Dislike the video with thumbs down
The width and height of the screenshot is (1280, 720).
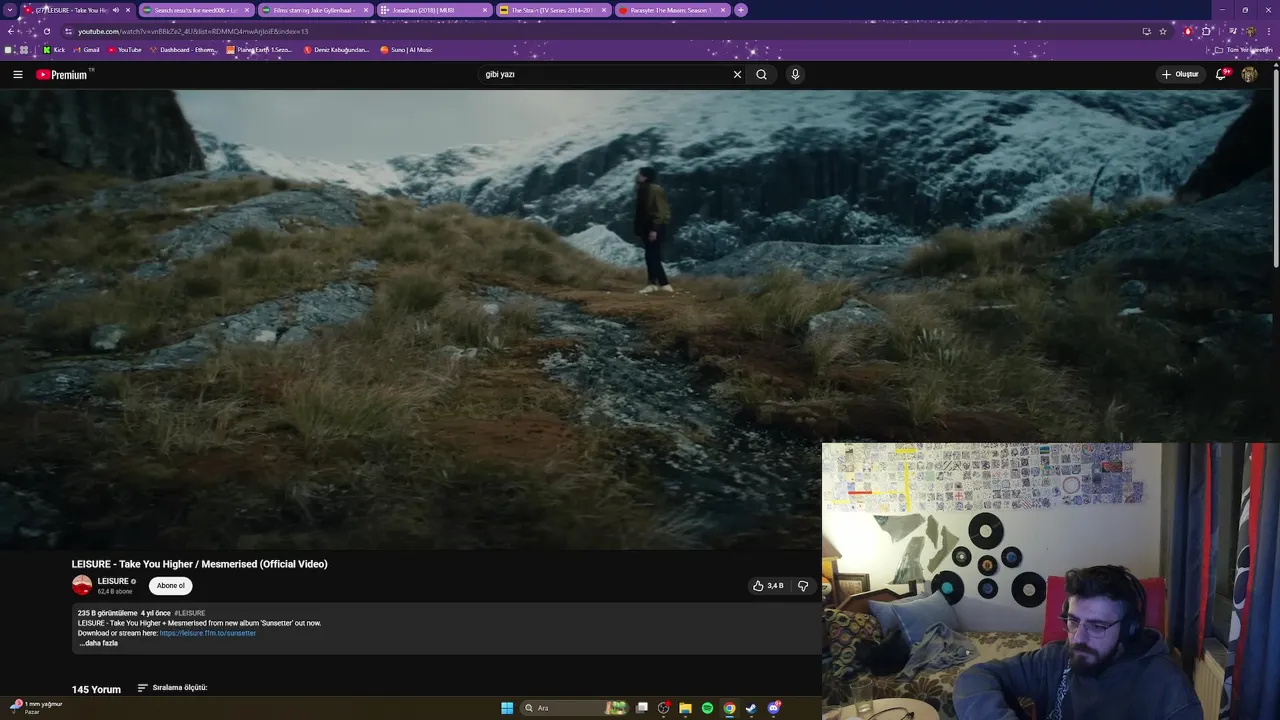pyautogui.click(x=803, y=586)
